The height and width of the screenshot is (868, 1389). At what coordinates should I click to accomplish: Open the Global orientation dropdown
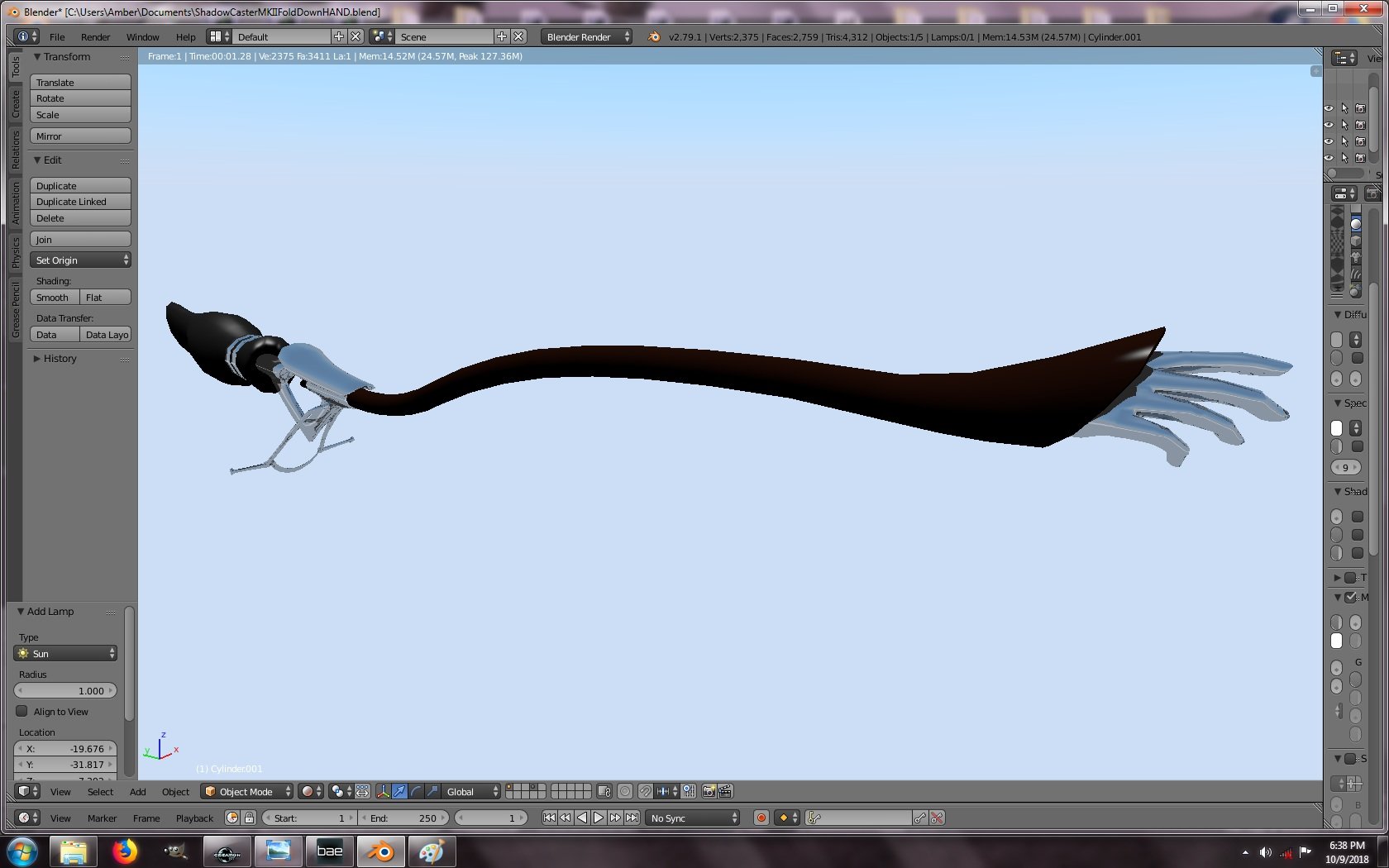(x=471, y=791)
